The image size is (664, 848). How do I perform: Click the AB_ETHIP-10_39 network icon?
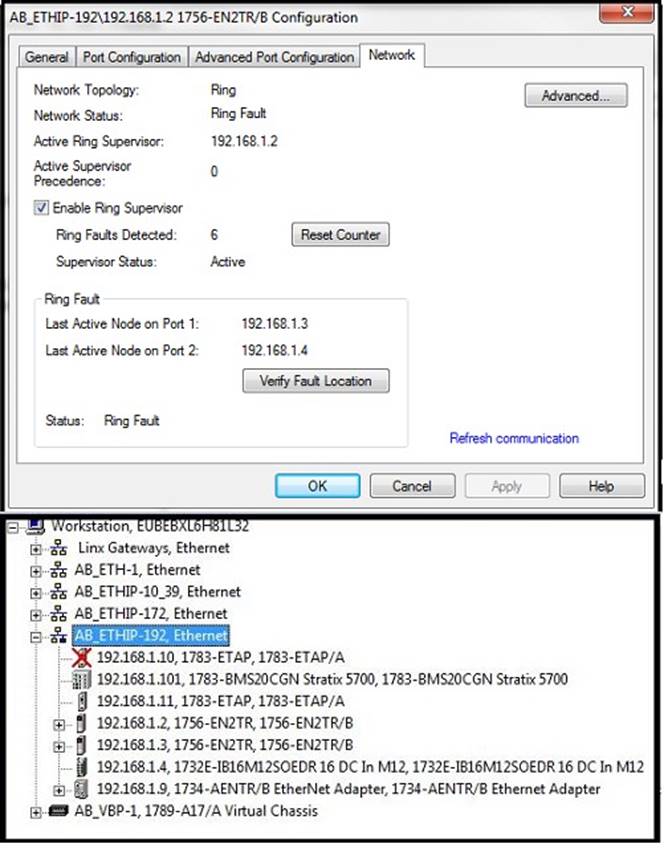tap(58, 592)
